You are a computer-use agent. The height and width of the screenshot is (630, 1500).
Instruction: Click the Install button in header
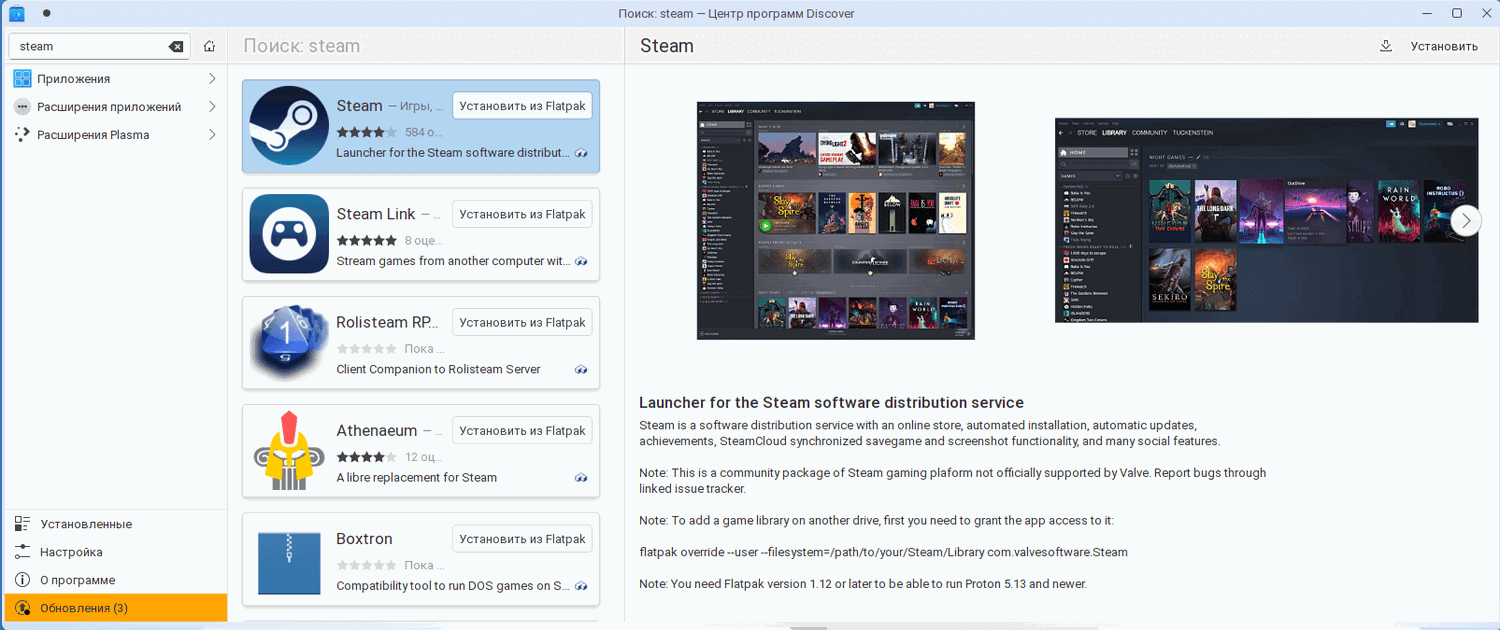coord(1428,46)
